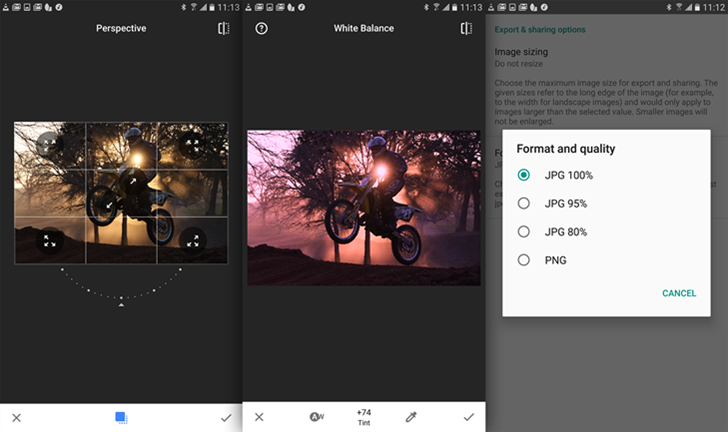Viewport: 728px width, 432px height.
Task: Tap the top-left perspective corner handle
Action: point(49,143)
